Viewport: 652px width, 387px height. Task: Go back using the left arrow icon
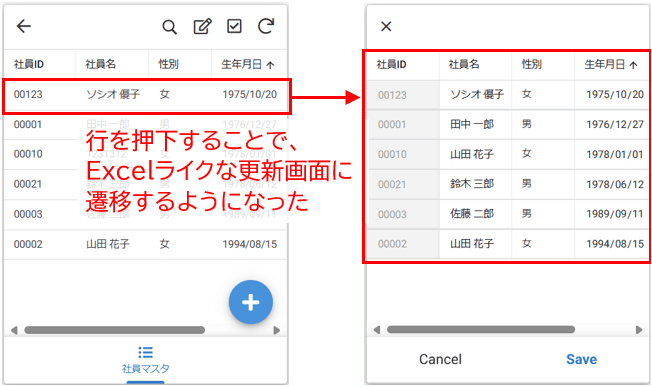(x=24, y=26)
